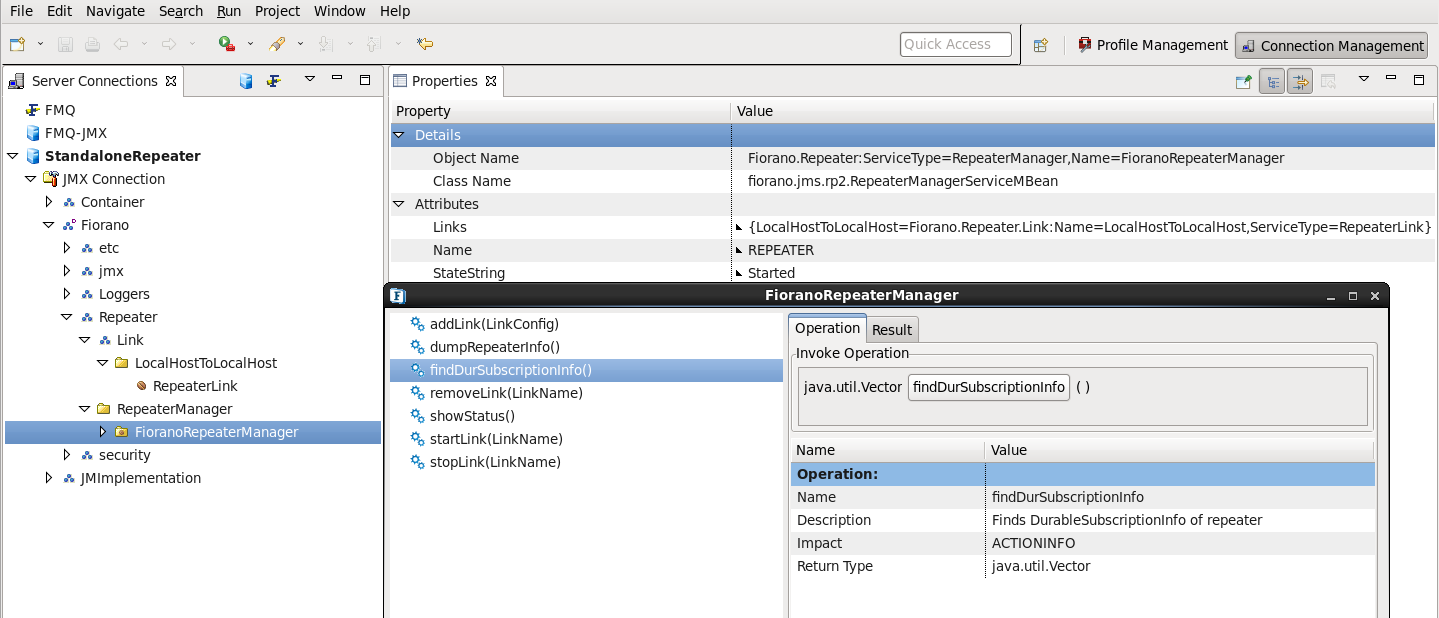Viewport: 1439px width, 618px height.
Task: Switch to Profile Management perspective
Action: tap(1153, 45)
